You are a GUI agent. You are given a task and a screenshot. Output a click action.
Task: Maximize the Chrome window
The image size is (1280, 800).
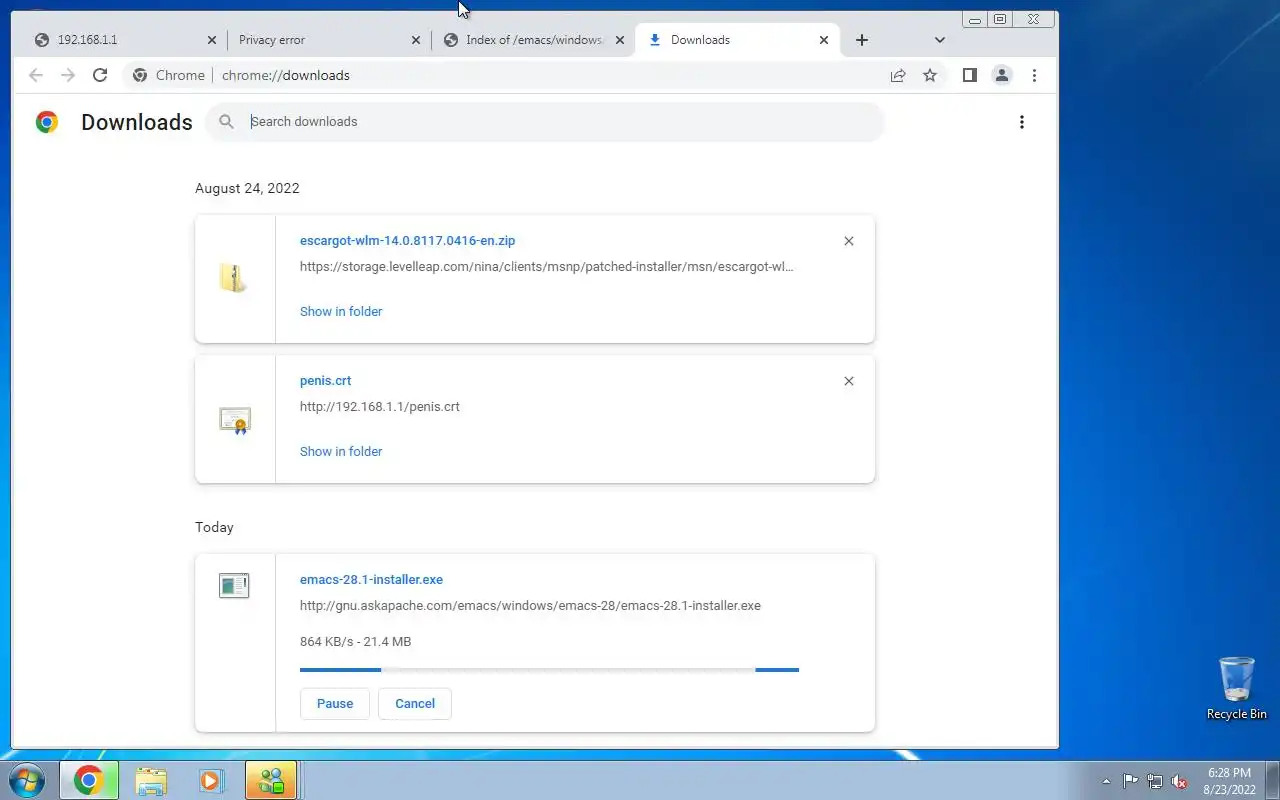click(x=1000, y=19)
